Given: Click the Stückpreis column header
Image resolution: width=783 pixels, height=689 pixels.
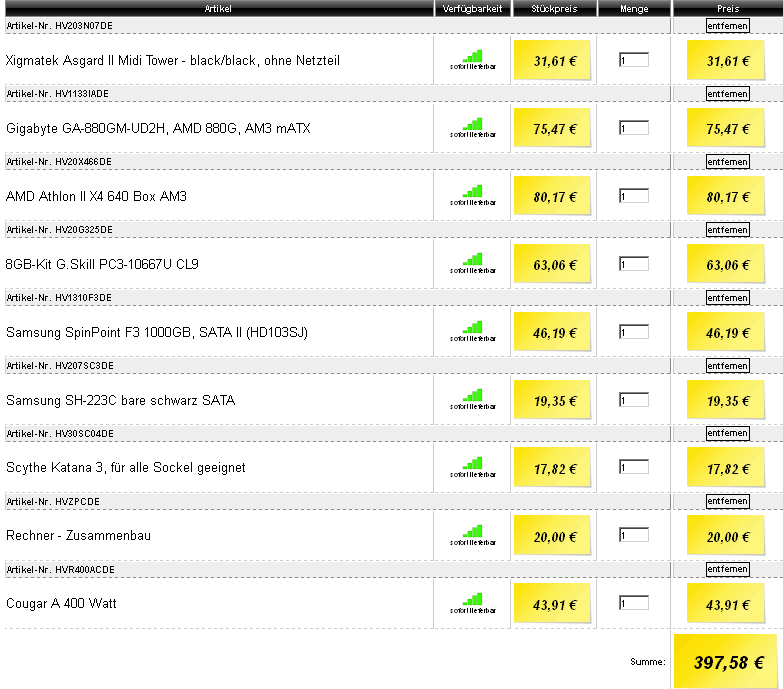Looking at the screenshot, I should point(554,8).
